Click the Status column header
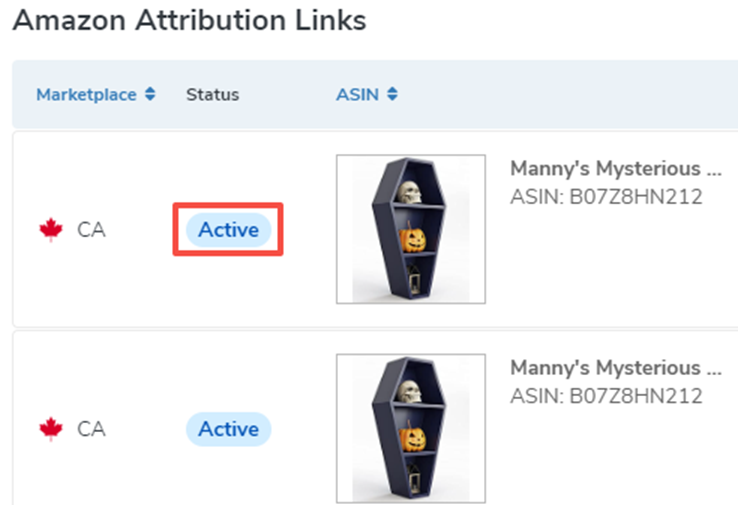738x505 pixels. 212,95
